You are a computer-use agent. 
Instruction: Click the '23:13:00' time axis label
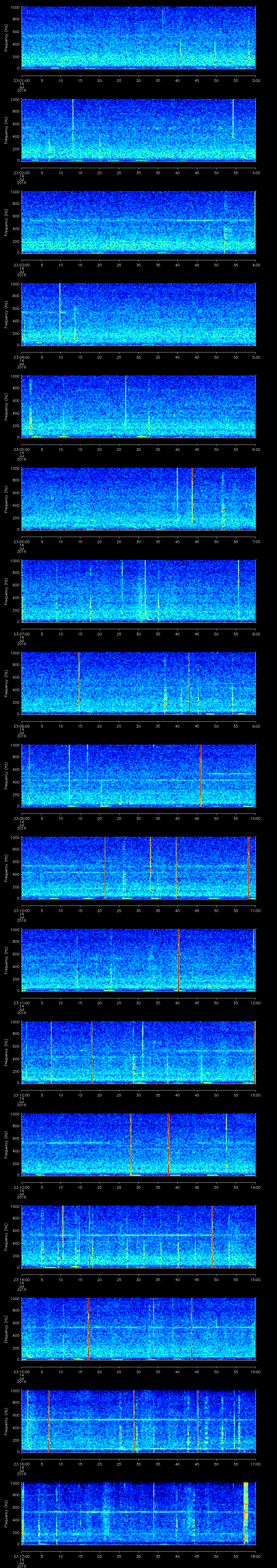click(22, 1187)
